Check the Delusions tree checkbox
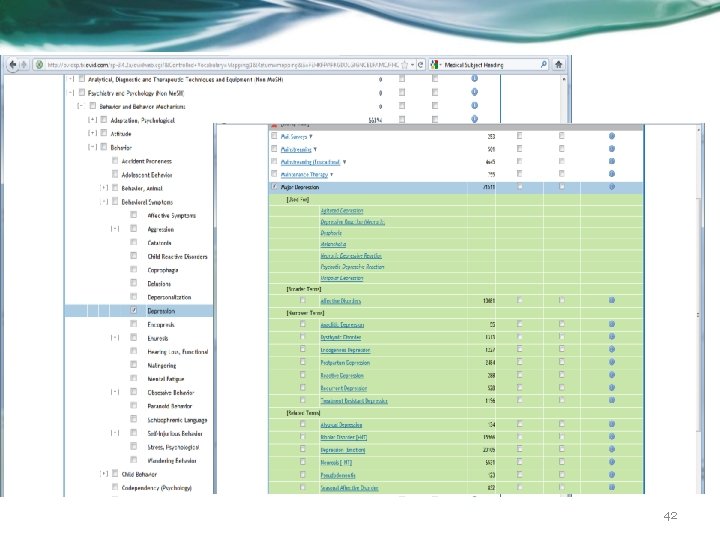 tap(134, 283)
